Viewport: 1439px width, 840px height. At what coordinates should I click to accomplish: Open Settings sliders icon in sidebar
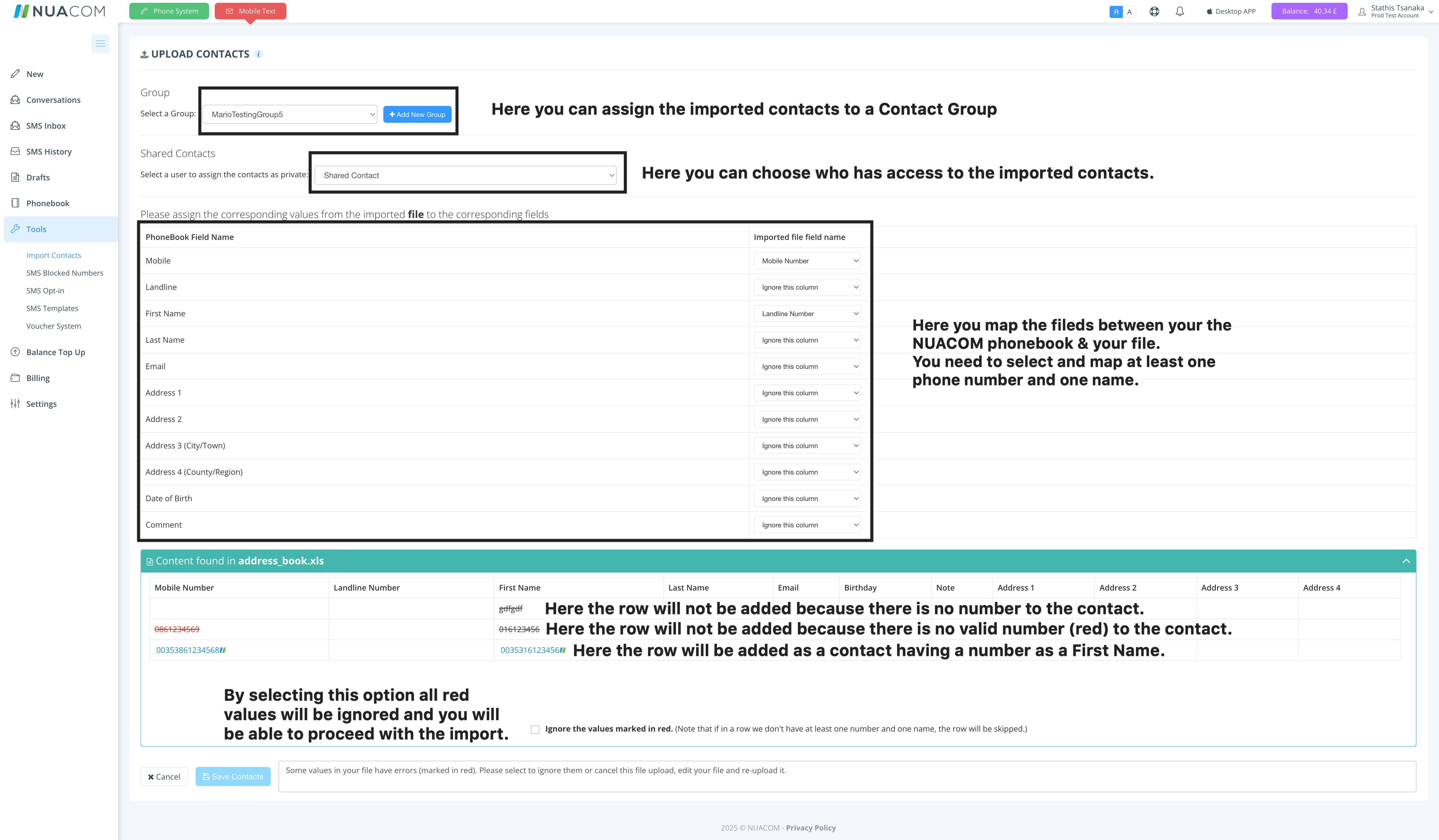click(15, 403)
